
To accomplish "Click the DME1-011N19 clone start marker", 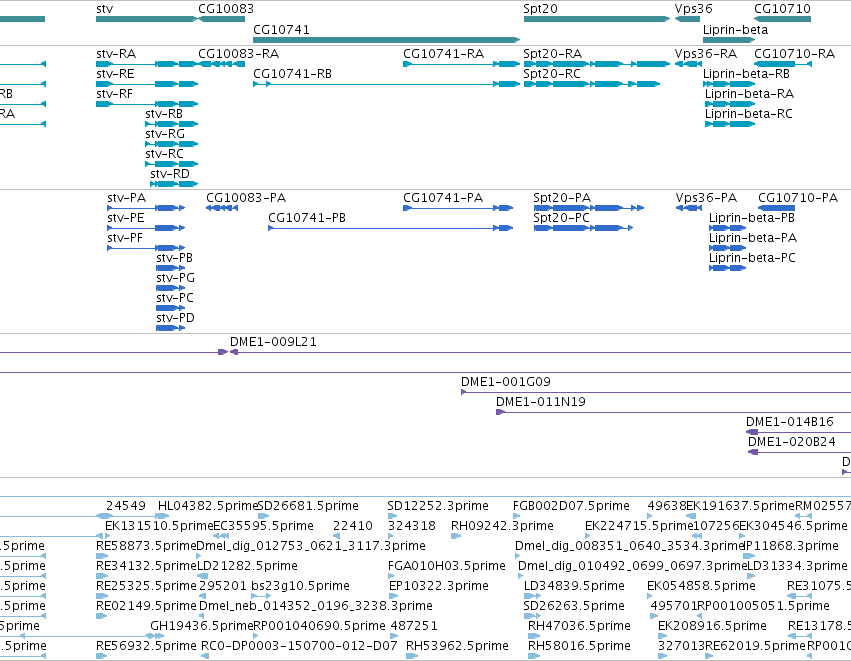I will tap(500, 412).
